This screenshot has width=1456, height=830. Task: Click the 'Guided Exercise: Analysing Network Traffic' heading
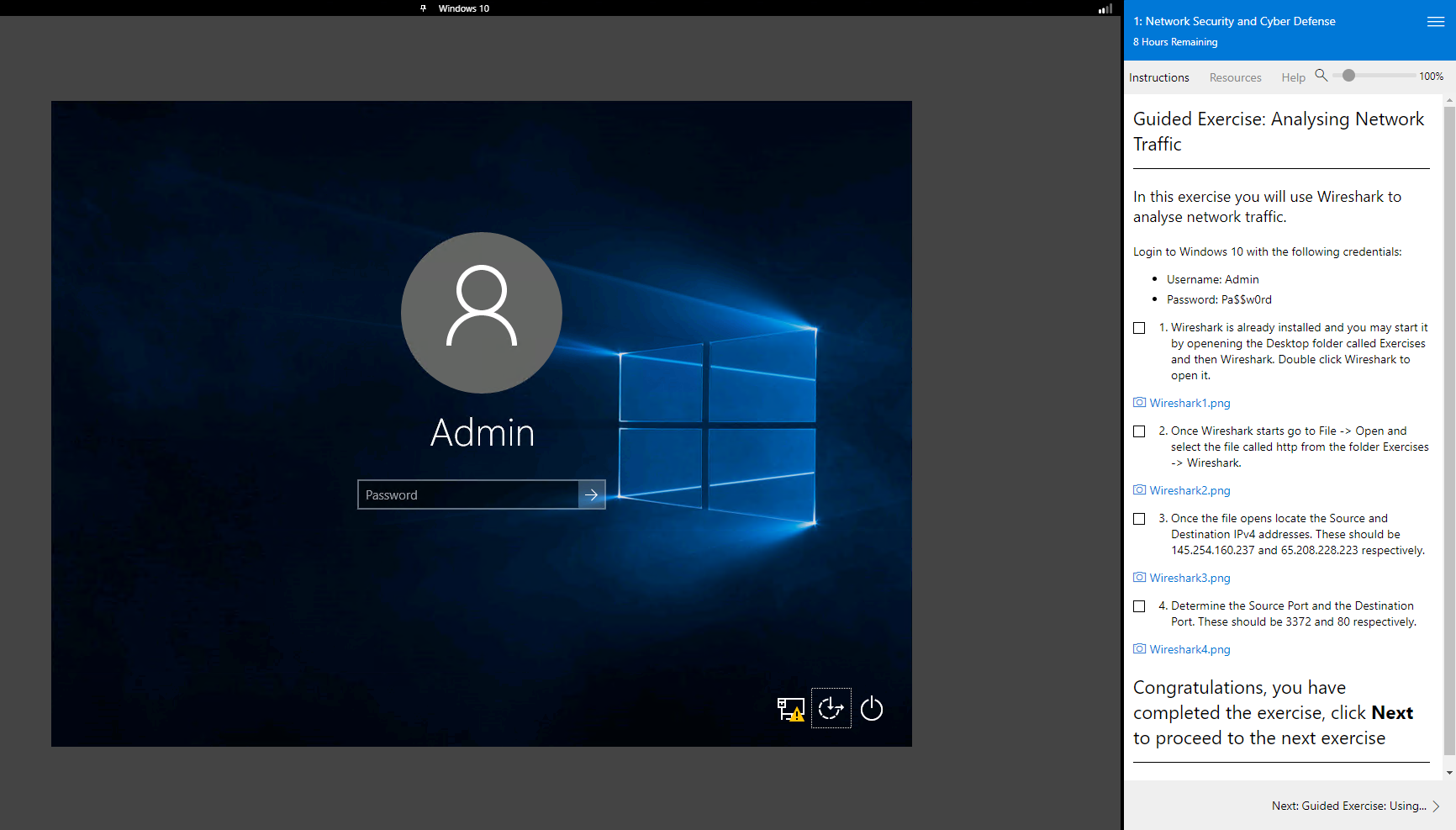point(1279,131)
